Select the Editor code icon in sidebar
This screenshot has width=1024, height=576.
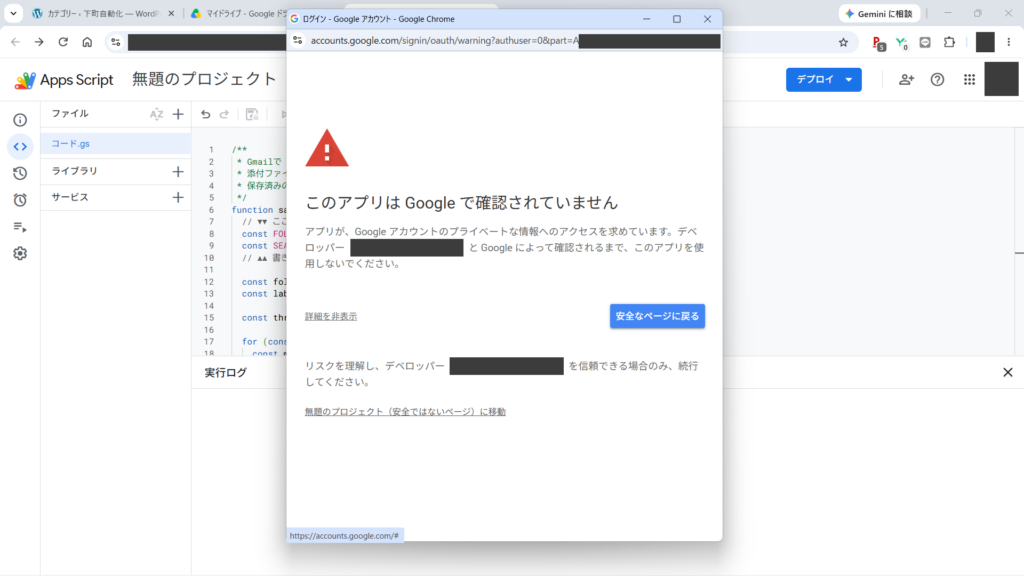pos(20,147)
